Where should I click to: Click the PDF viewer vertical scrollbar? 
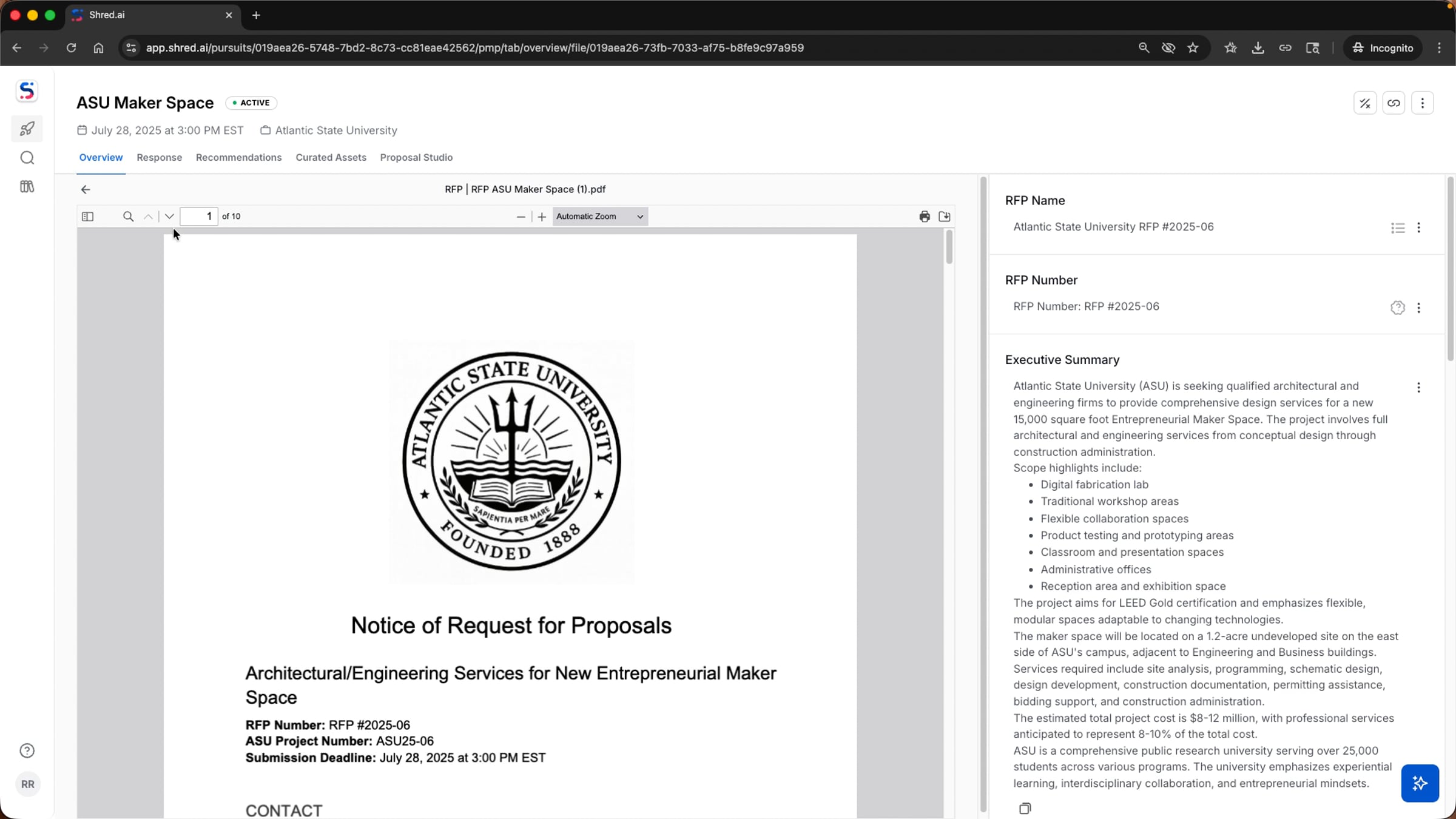click(x=949, y=248)
